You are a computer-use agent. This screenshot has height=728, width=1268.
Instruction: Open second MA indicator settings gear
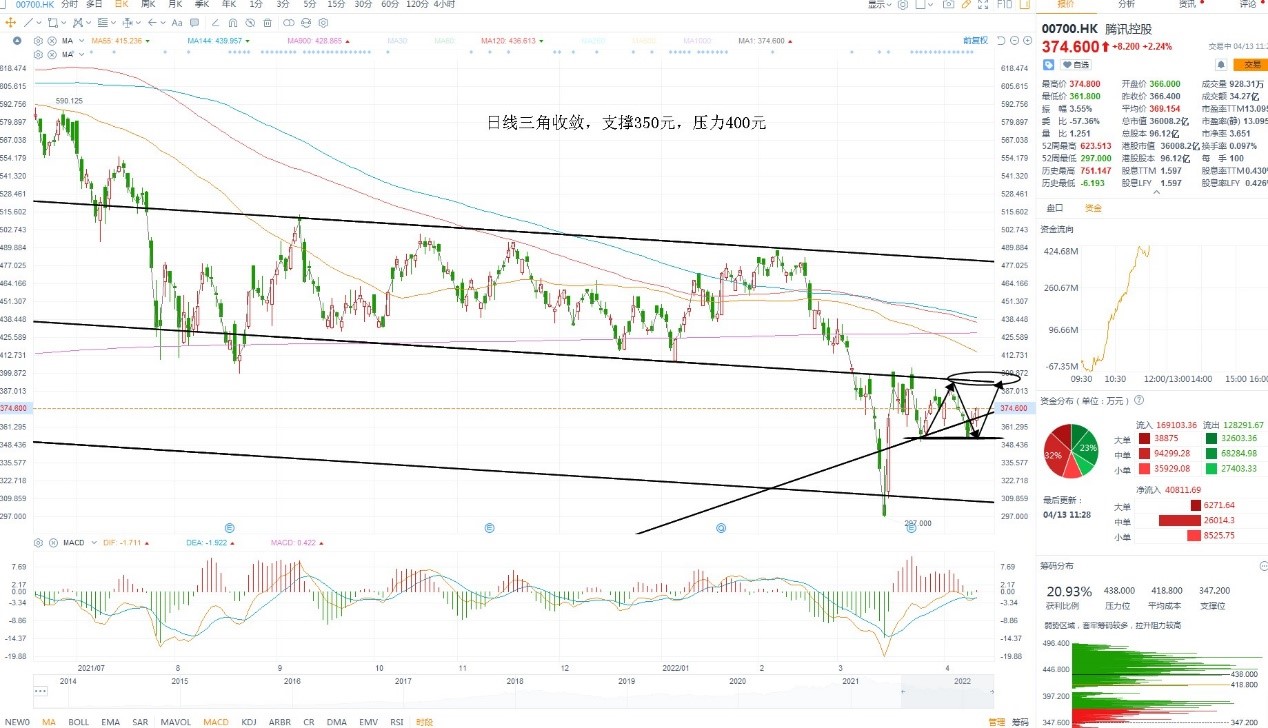[38, 54]
